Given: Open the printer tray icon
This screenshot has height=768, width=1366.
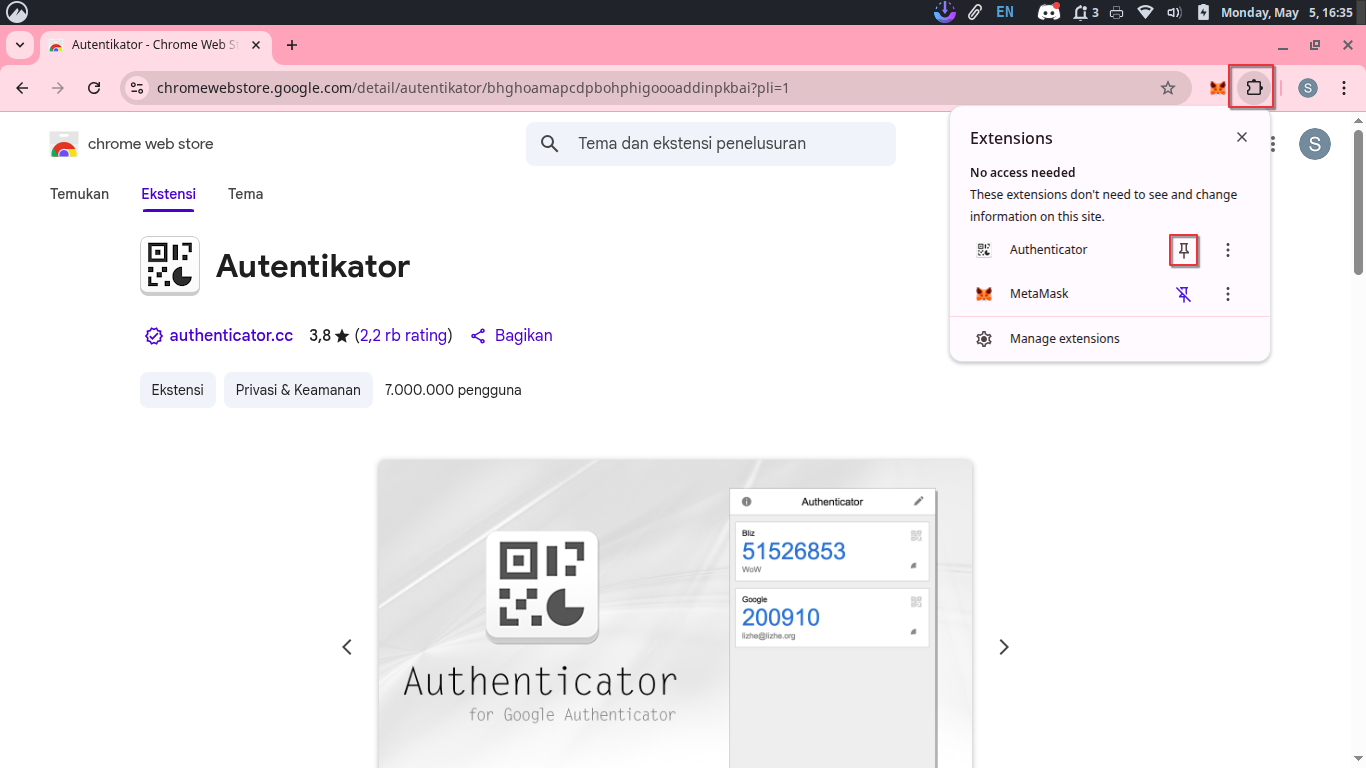Looking at the screenshot, I should pos(1117,12).
